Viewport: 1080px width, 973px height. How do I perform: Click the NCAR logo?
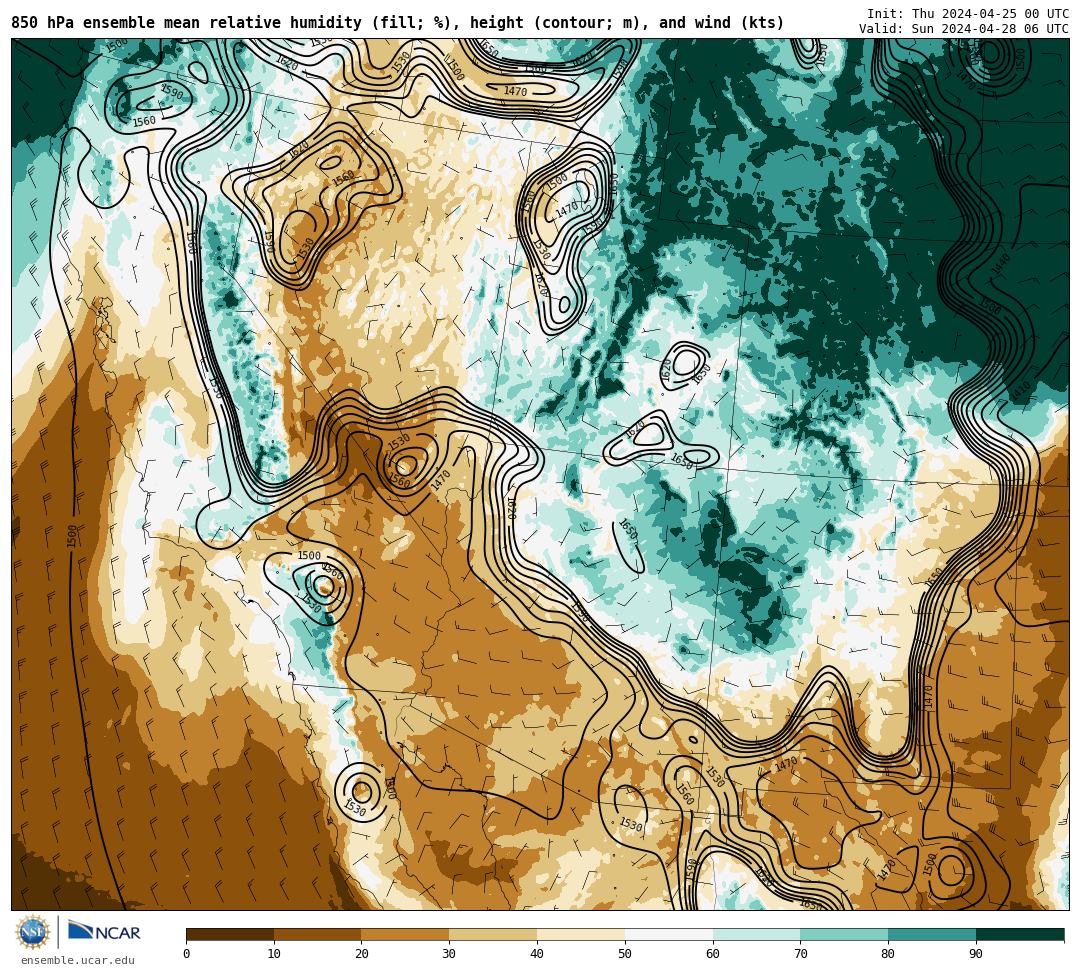(x=104, y=932)
